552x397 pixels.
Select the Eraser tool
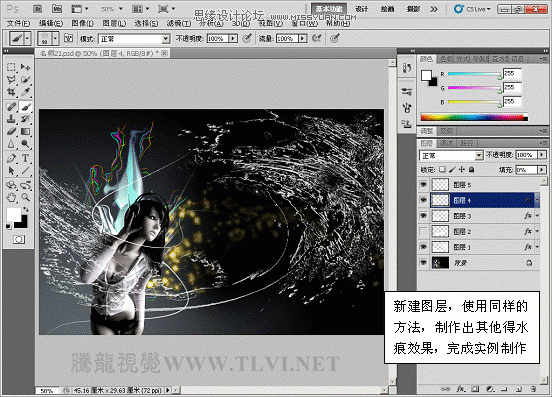[11, 131]
